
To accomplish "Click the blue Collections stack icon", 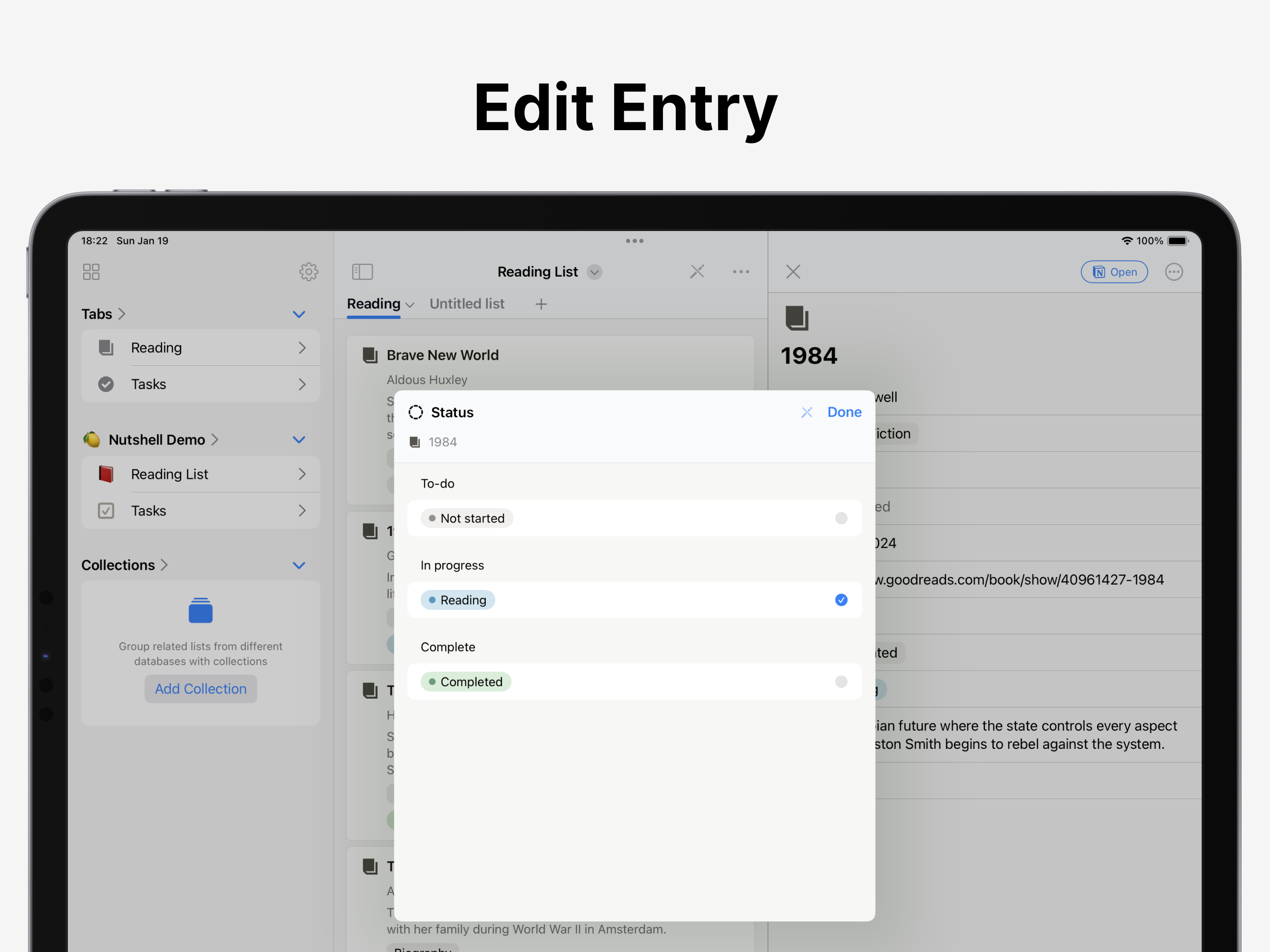I will click(200, 610).
